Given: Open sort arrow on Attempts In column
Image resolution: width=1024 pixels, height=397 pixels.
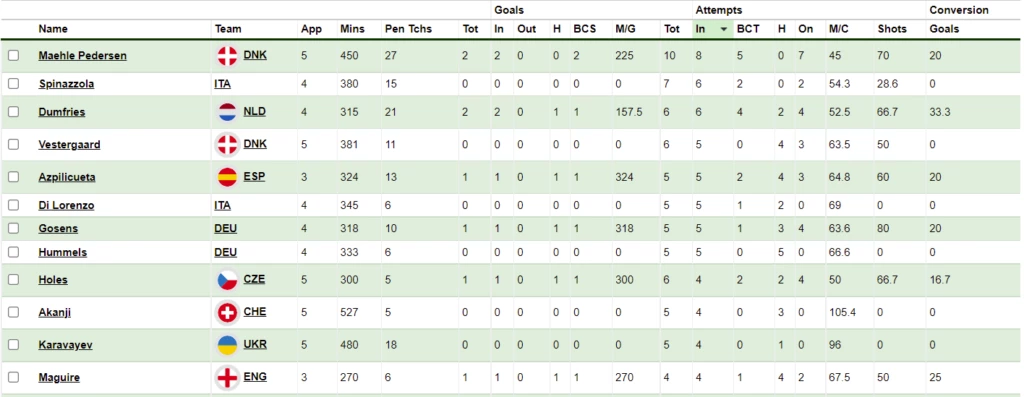Looking at the screenshot, I should tap(724, 29).
